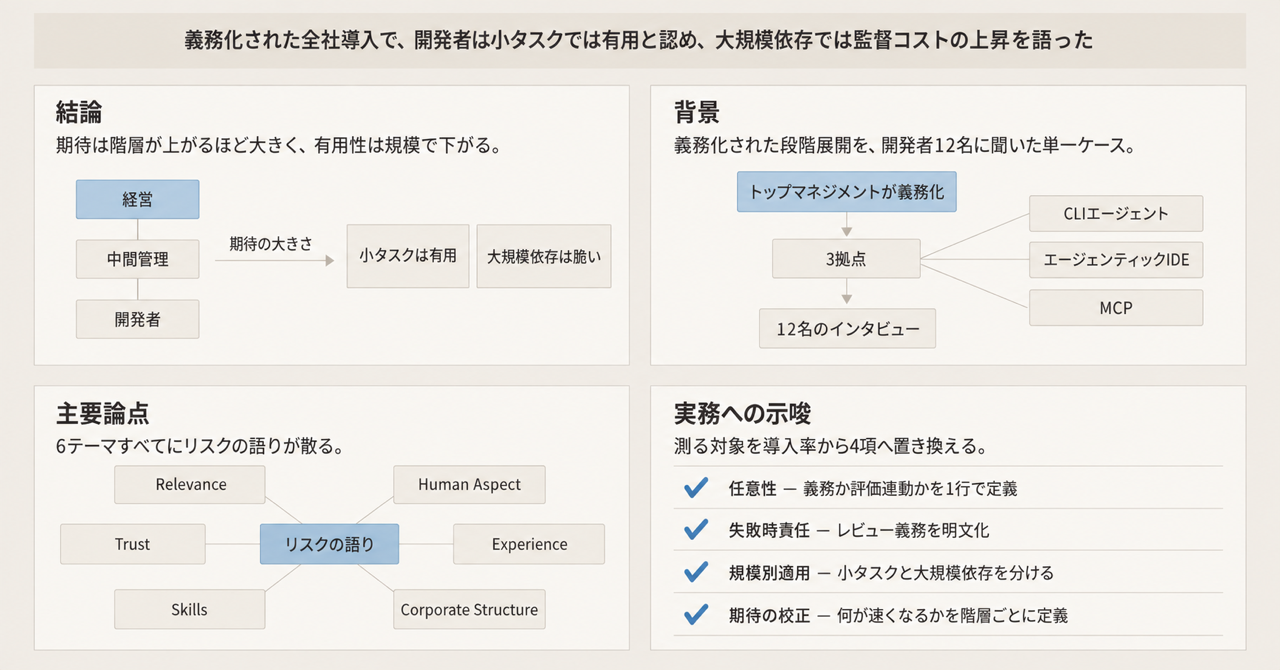
Task: Click the 背景 heading
Action: (697, 112)
